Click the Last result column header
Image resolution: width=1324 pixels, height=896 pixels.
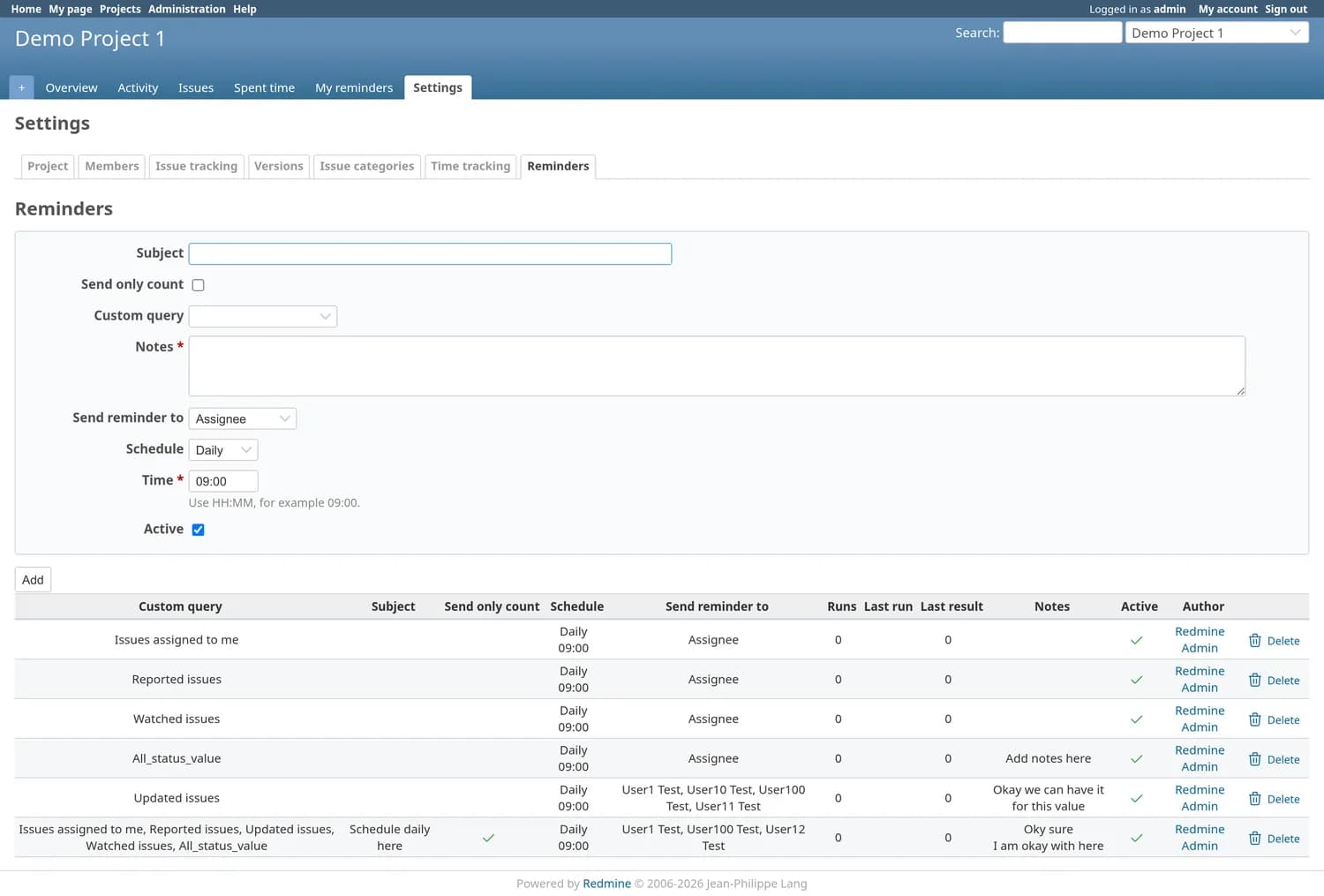point(952,606)
